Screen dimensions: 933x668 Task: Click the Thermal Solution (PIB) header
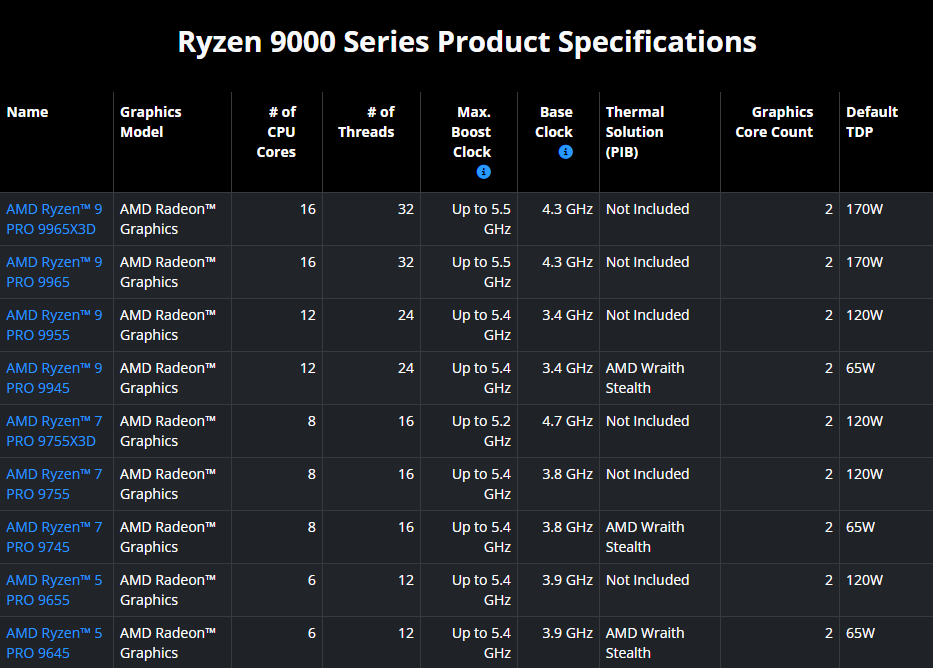coord(634,132)
